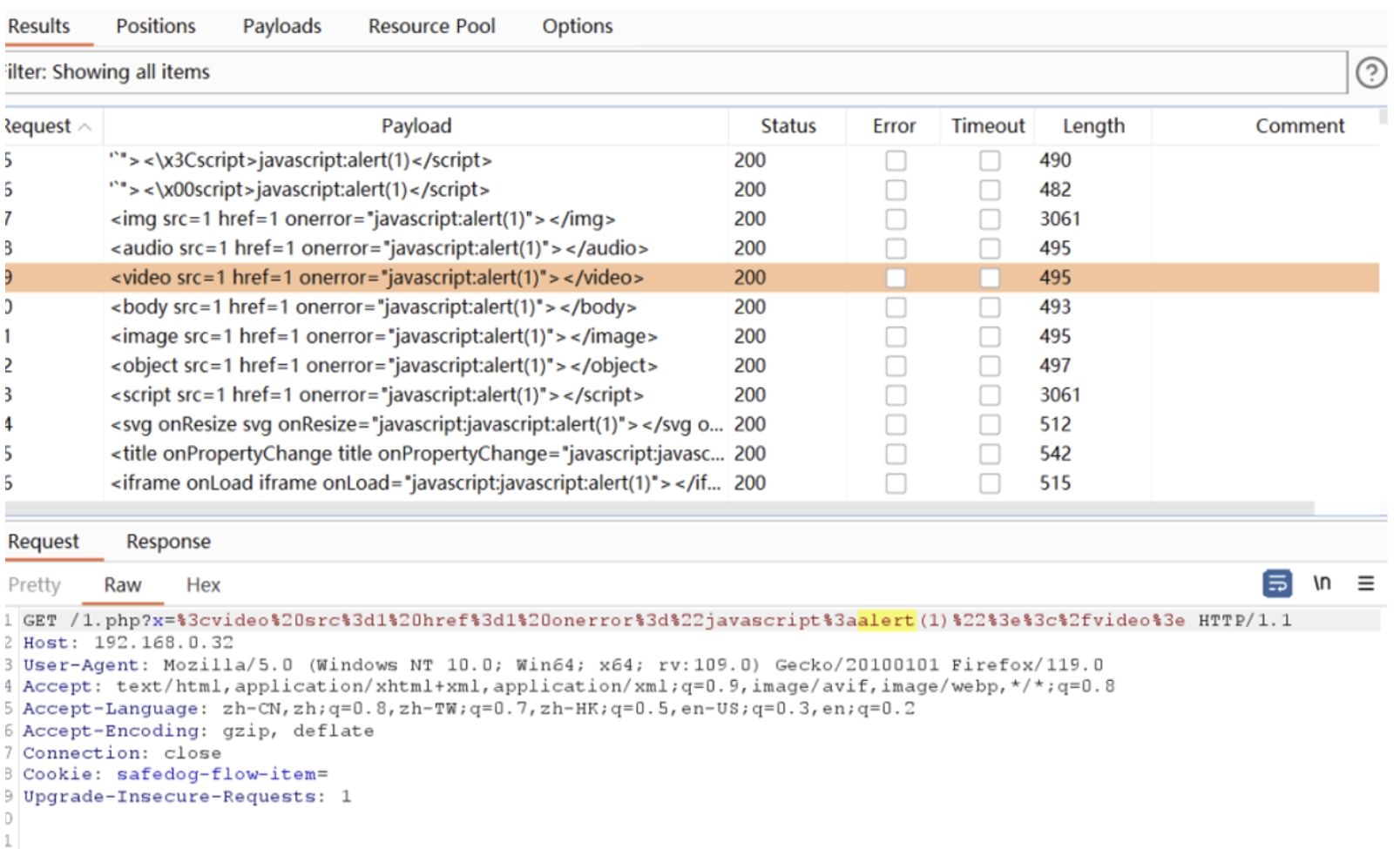Select the Request message tab
The width and height of the screenshot is (1400, 849).
point(44,542)
